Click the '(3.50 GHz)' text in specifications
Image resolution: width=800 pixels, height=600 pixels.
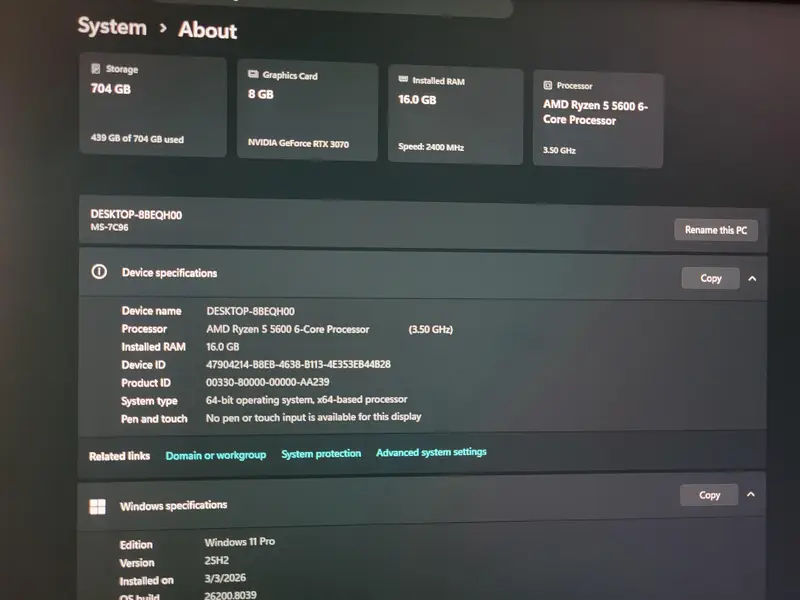430,330
